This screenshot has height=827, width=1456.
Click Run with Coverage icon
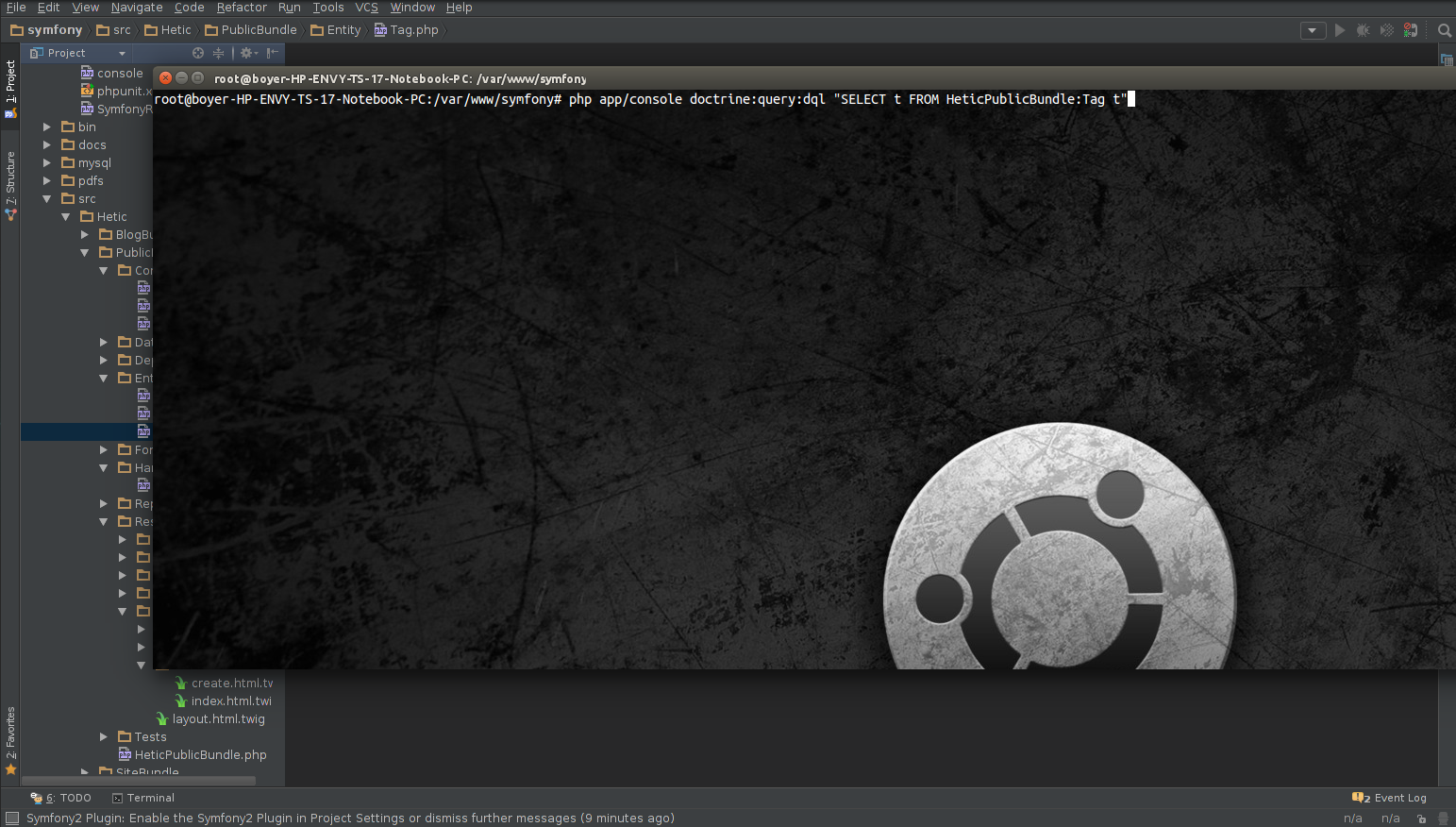pyautogui.click(x=1386, y=30)
